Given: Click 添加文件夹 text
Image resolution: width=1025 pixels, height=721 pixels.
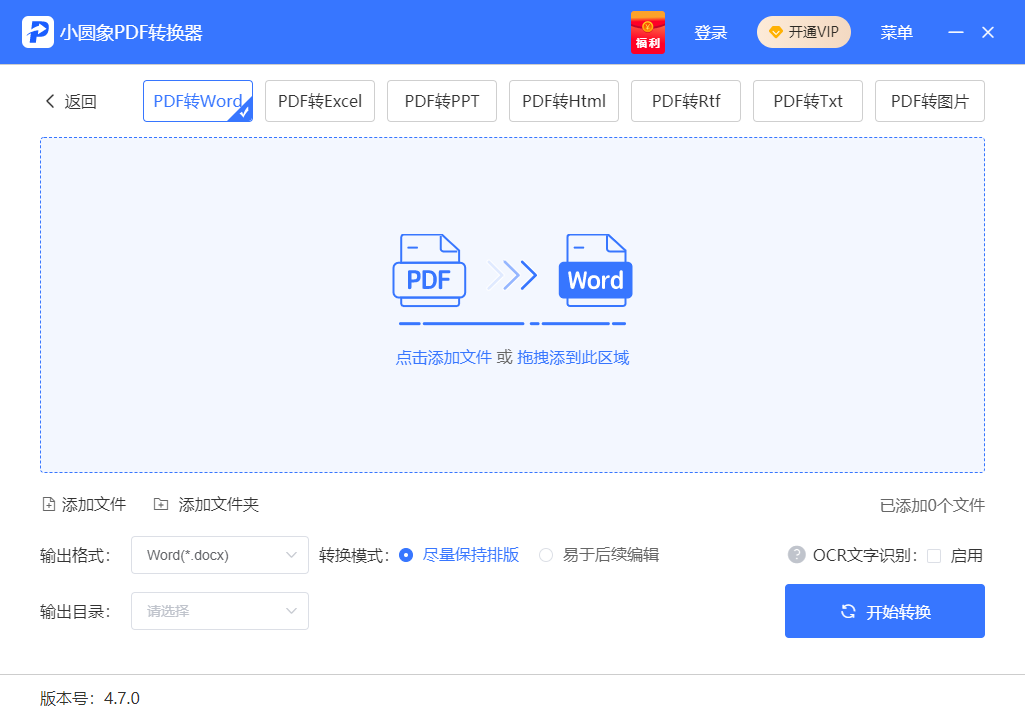Looking at the screenshot, I should (218, 504).
